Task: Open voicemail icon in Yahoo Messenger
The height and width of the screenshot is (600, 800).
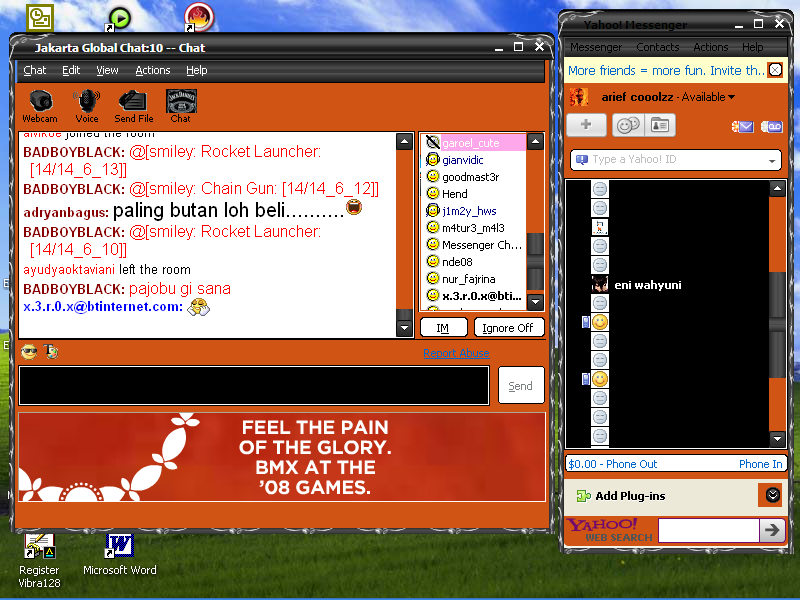Action: (x=771, y=127)
